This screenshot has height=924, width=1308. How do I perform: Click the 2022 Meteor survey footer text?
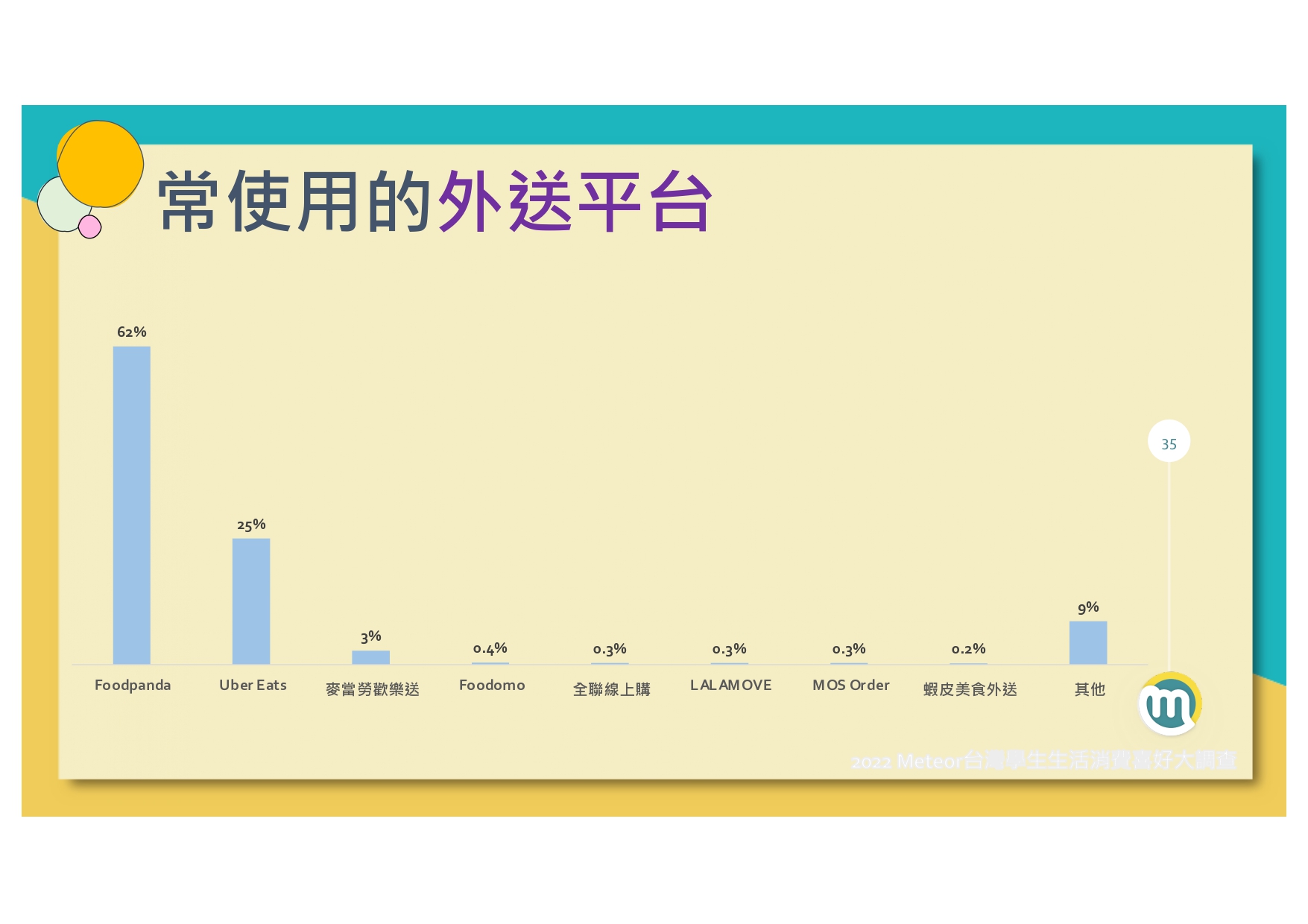(1043, 760)
